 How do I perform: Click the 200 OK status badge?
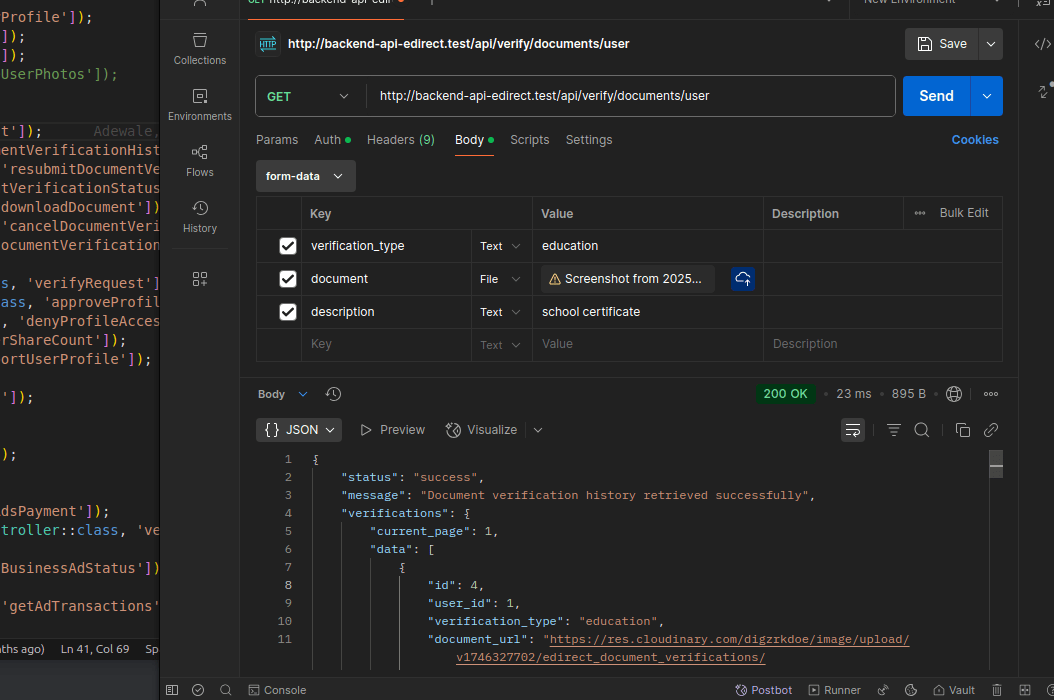tap(785, 394)
